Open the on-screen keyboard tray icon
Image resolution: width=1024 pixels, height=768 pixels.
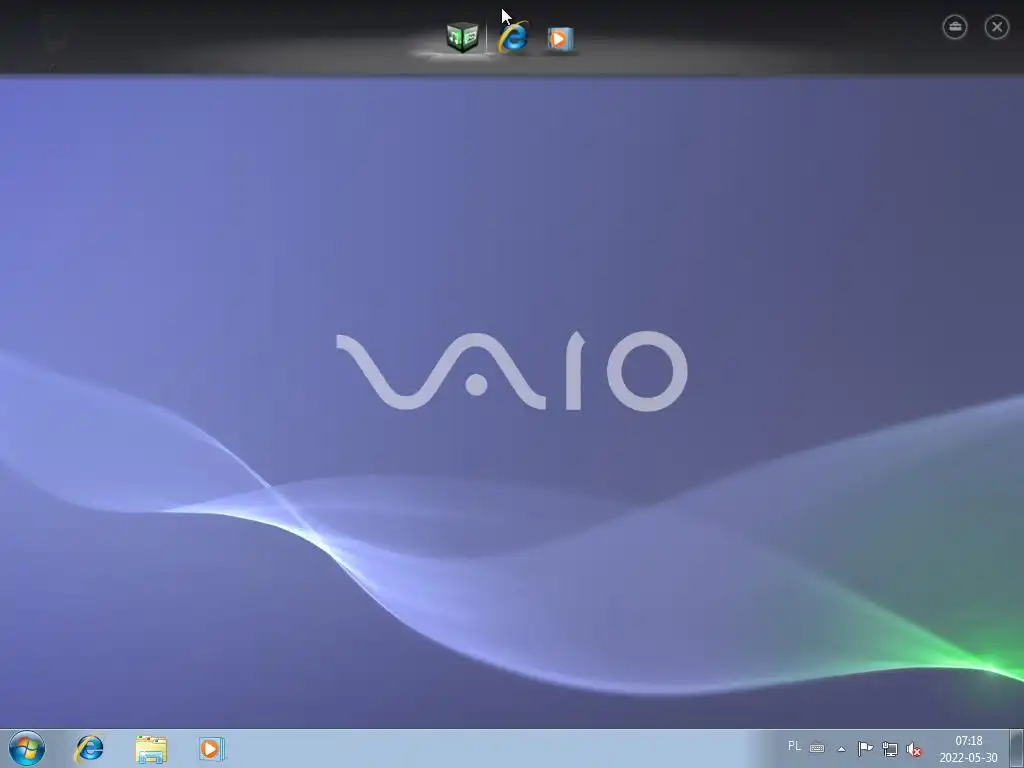pyautogui.click(x=817, y=748)
